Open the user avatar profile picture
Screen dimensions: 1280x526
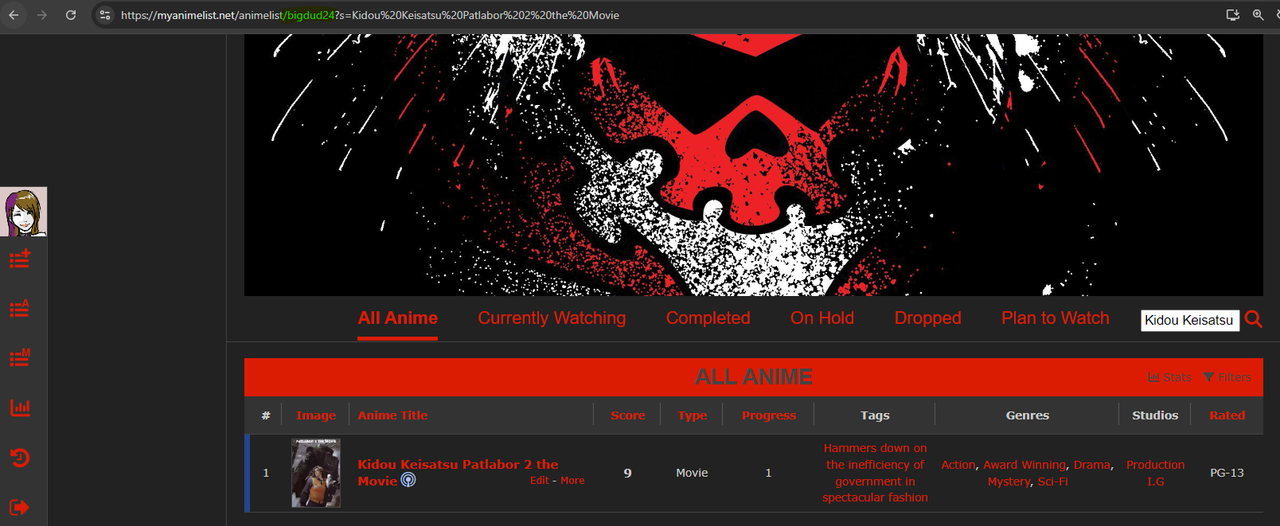(23, 212)
